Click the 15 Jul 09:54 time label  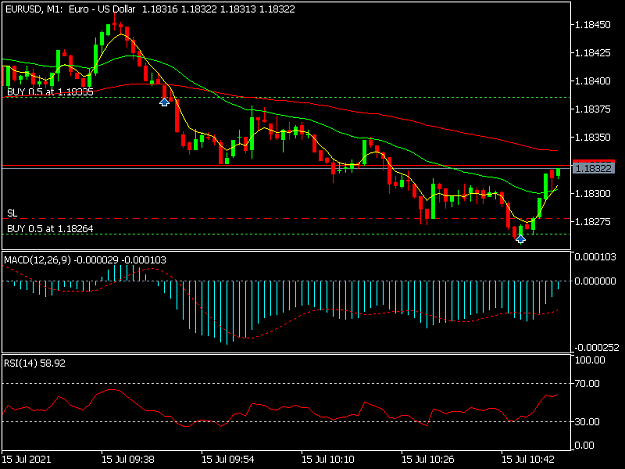[x=228, y=459]
